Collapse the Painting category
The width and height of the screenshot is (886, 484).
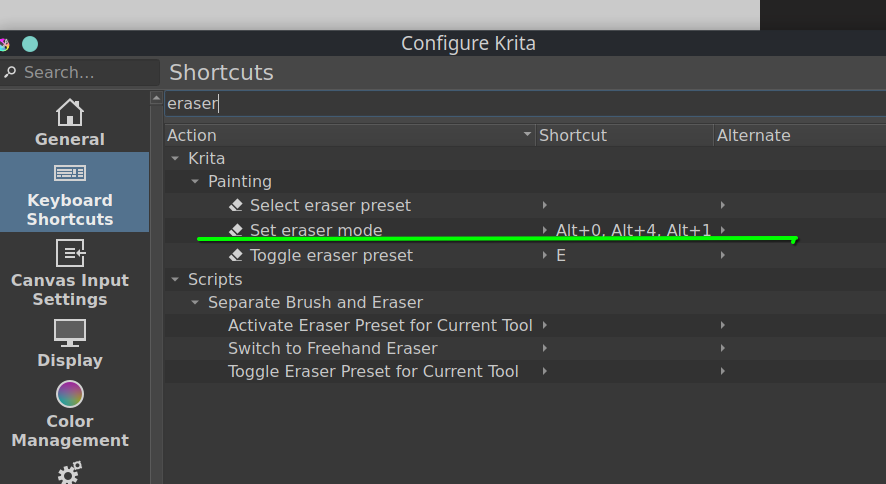coord(195,181)
